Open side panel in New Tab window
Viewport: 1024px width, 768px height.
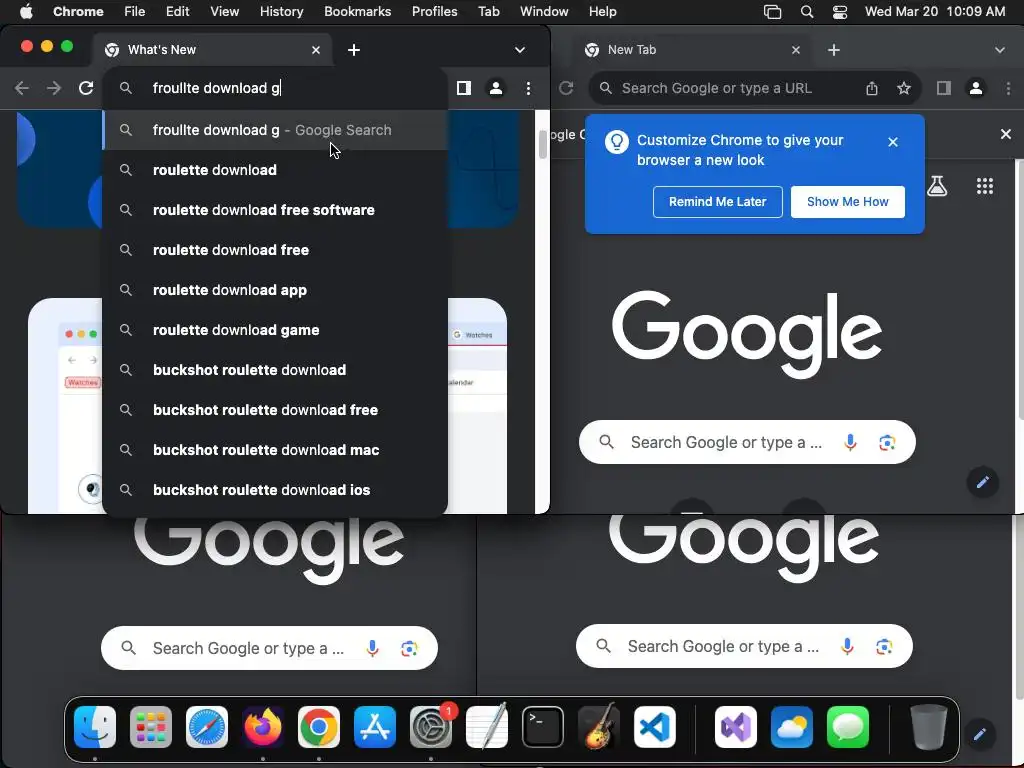tap(944, 88)
